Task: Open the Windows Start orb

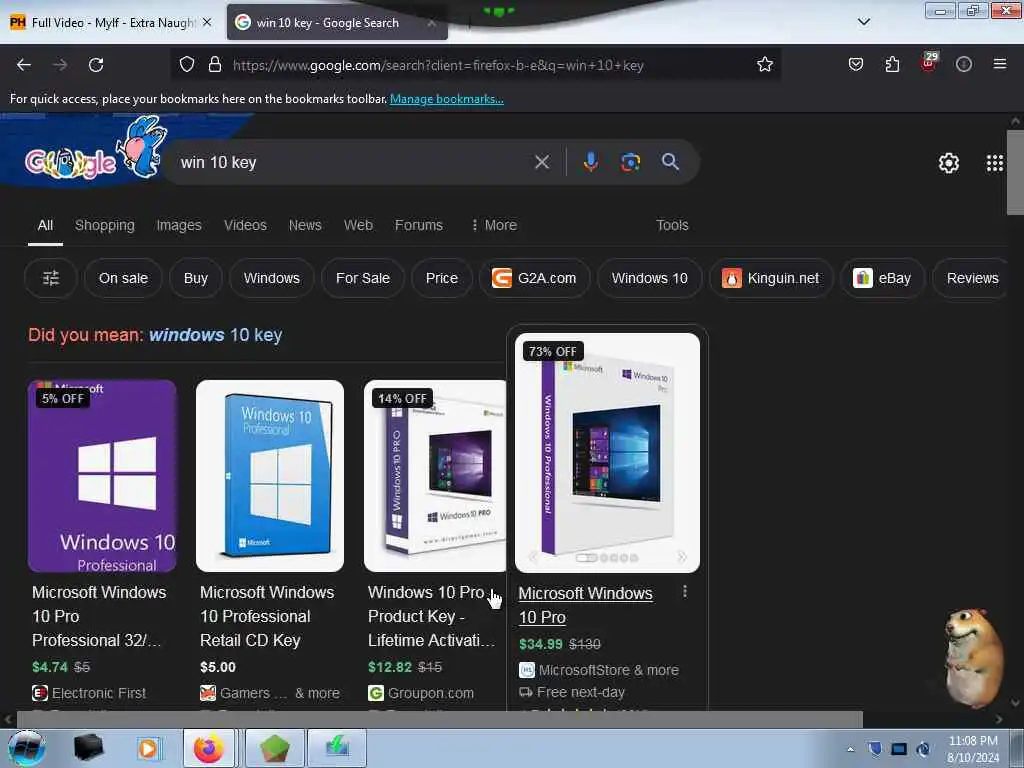Action: 27,748
